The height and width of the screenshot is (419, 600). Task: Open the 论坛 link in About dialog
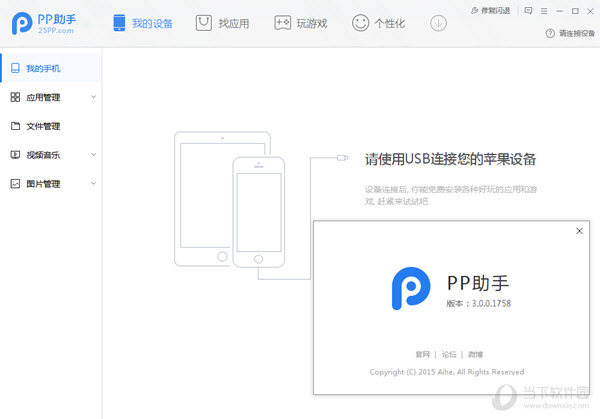(449, 354)
